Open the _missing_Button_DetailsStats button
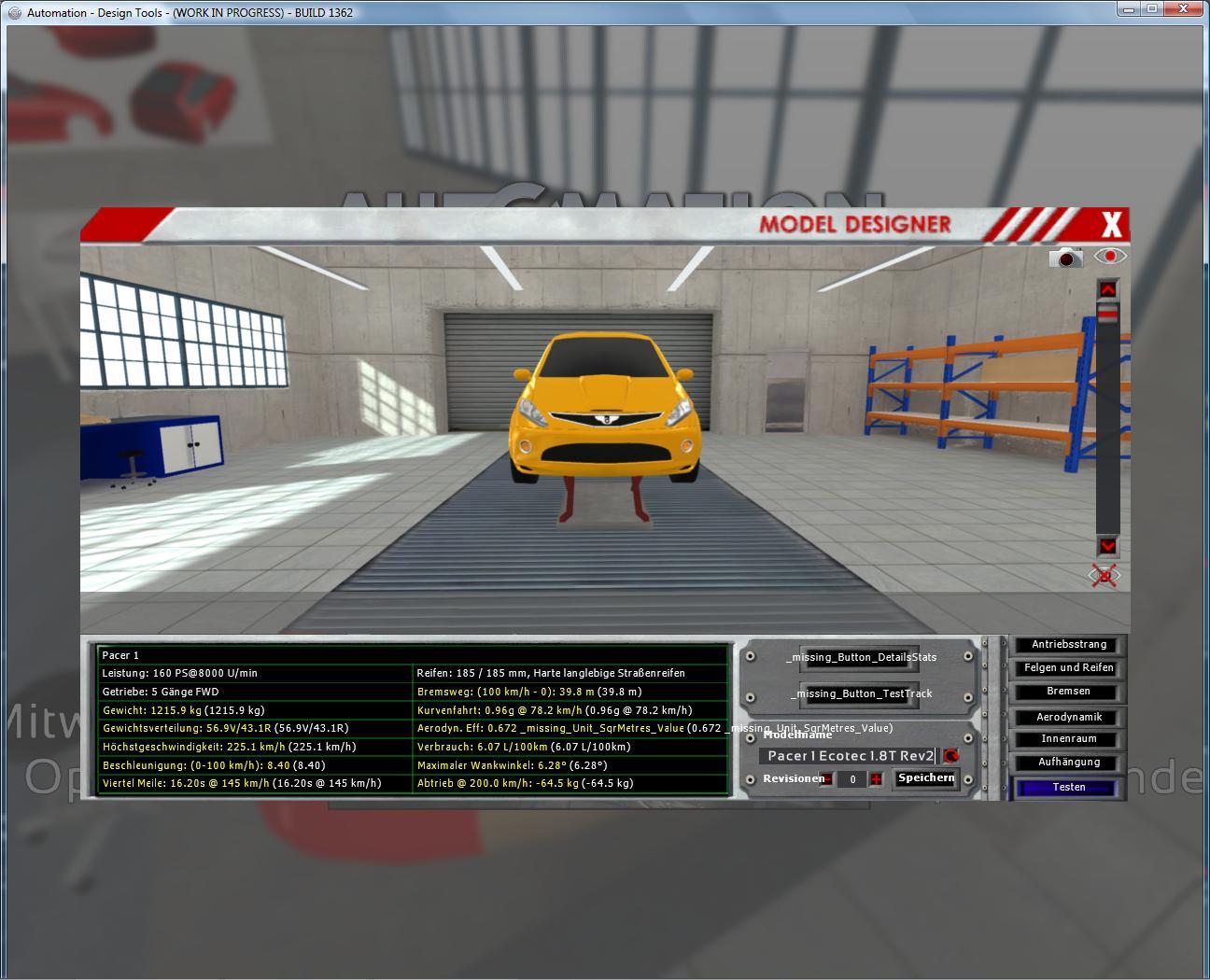Screen dimensions: 1210x980 pos(860,657)
